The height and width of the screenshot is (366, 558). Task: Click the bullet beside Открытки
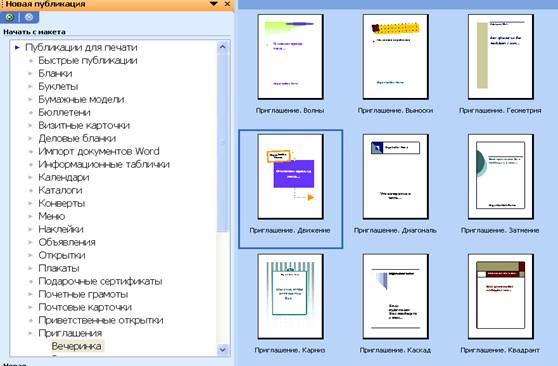pos(31,255)
